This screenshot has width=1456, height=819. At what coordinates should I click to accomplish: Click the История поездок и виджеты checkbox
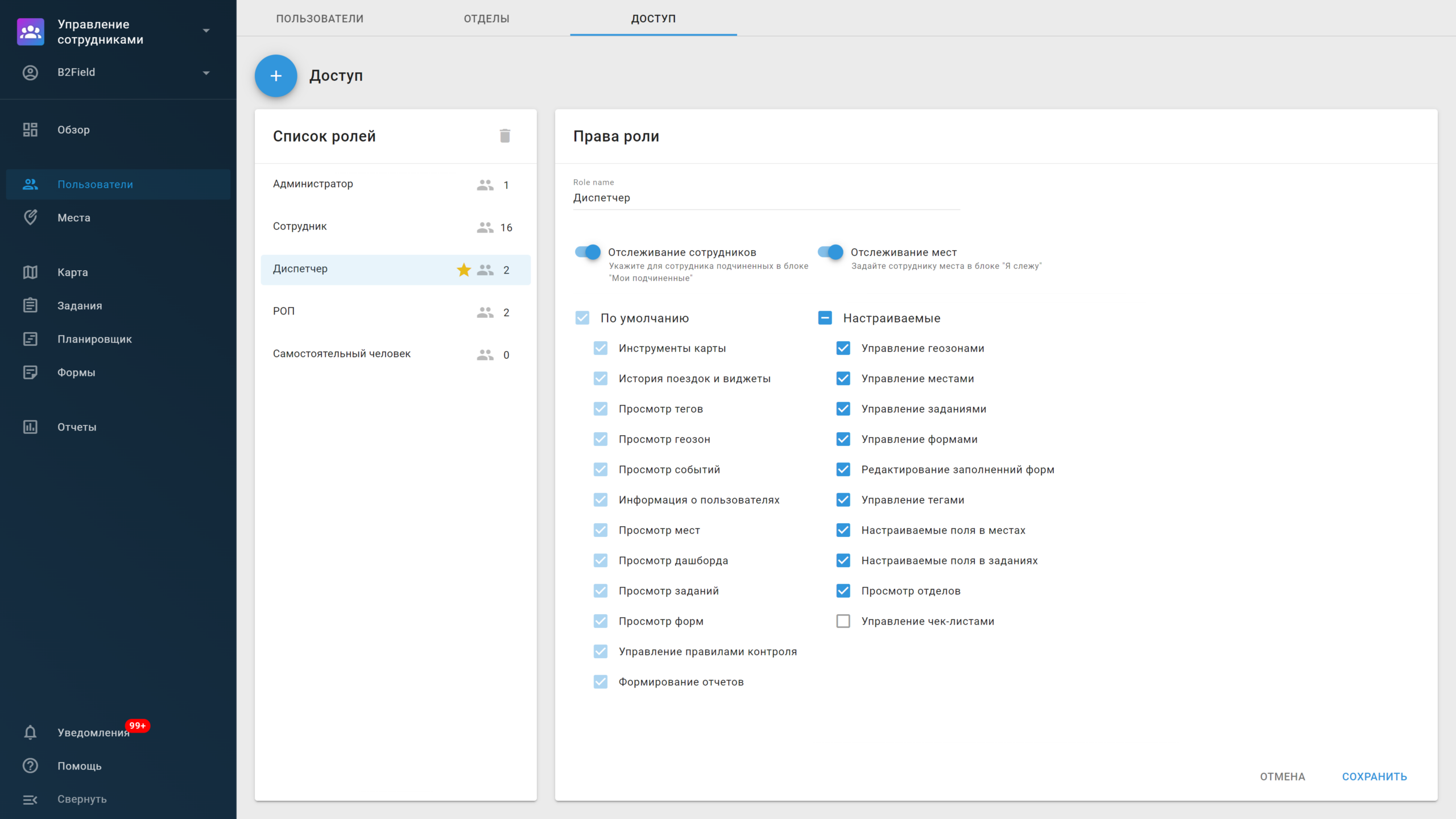point(601,378)
